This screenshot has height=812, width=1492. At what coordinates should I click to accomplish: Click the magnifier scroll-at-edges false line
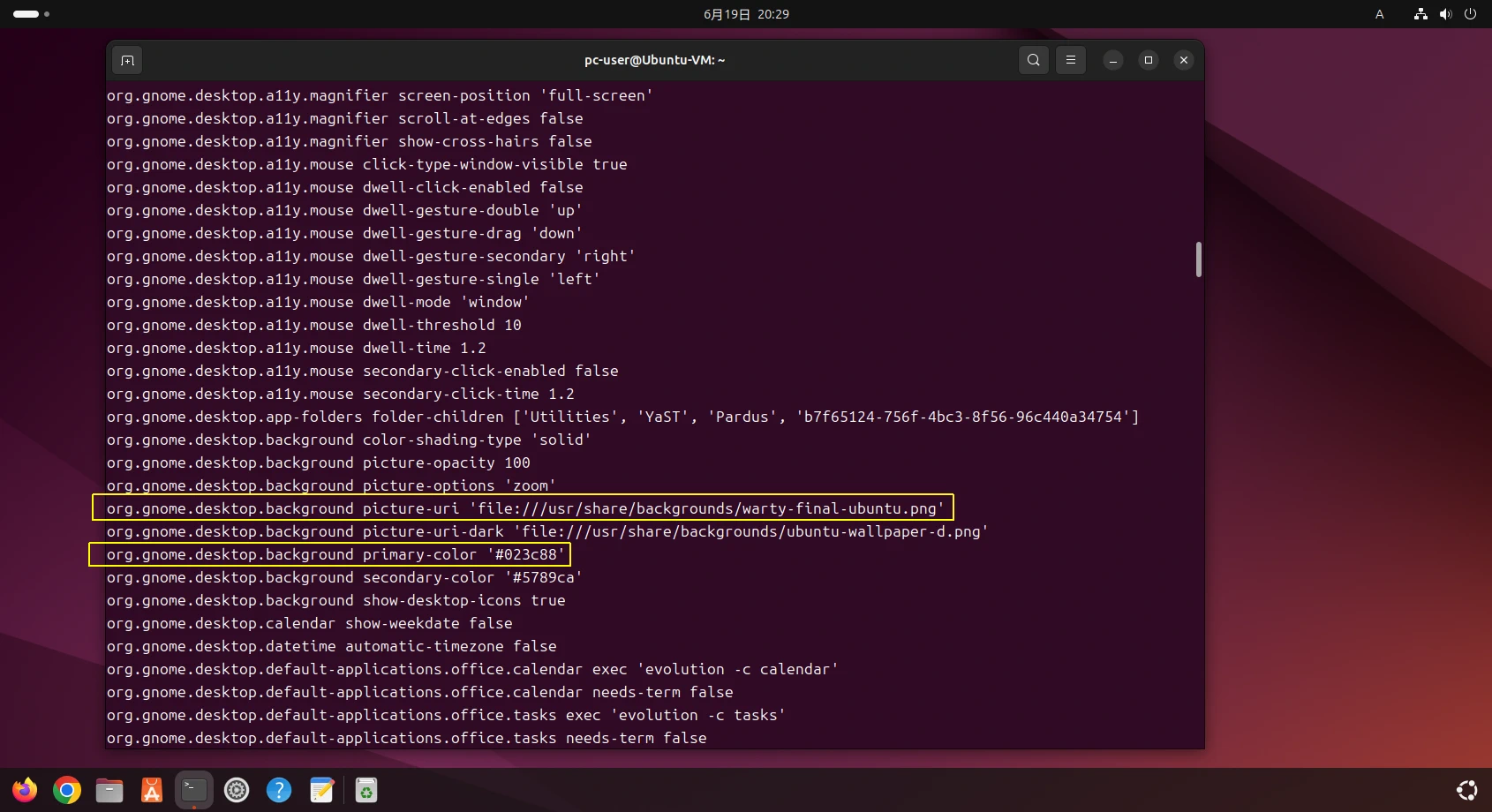coord(345,118)
